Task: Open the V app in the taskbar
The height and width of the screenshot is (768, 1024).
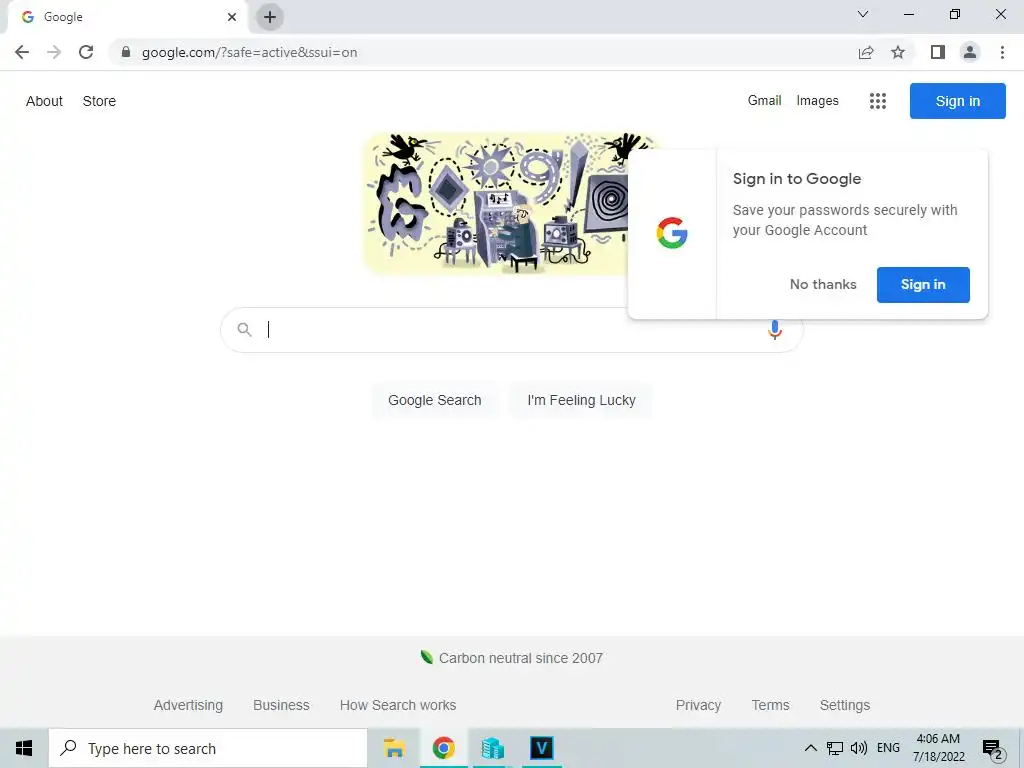Action: click(x=541, y=748)
